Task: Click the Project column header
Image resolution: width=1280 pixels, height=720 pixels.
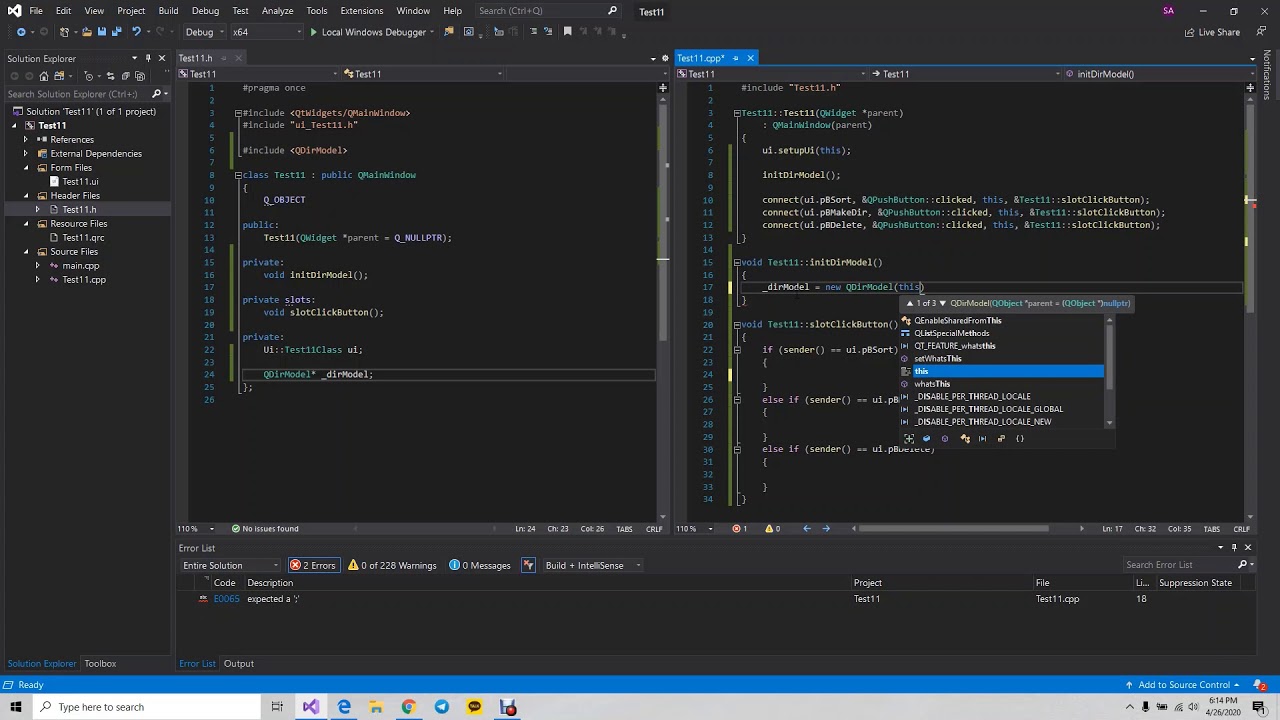Action: (868, 583)
